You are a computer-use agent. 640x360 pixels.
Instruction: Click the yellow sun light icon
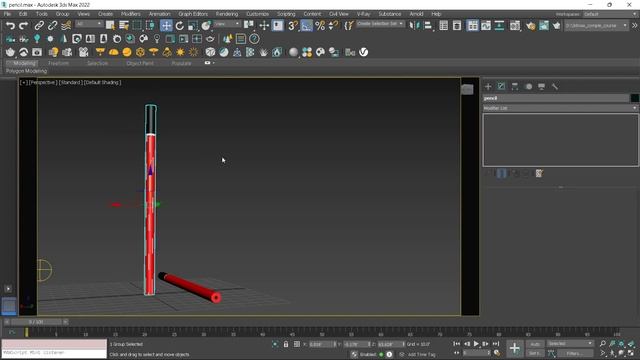point(180,52)
